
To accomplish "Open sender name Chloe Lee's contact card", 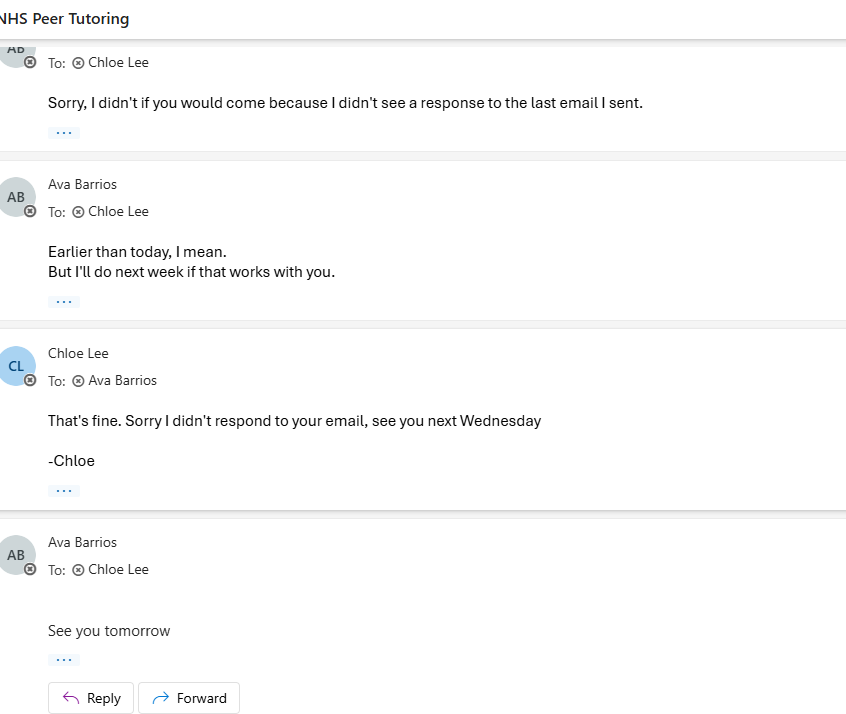I will [x=78, y=353].
